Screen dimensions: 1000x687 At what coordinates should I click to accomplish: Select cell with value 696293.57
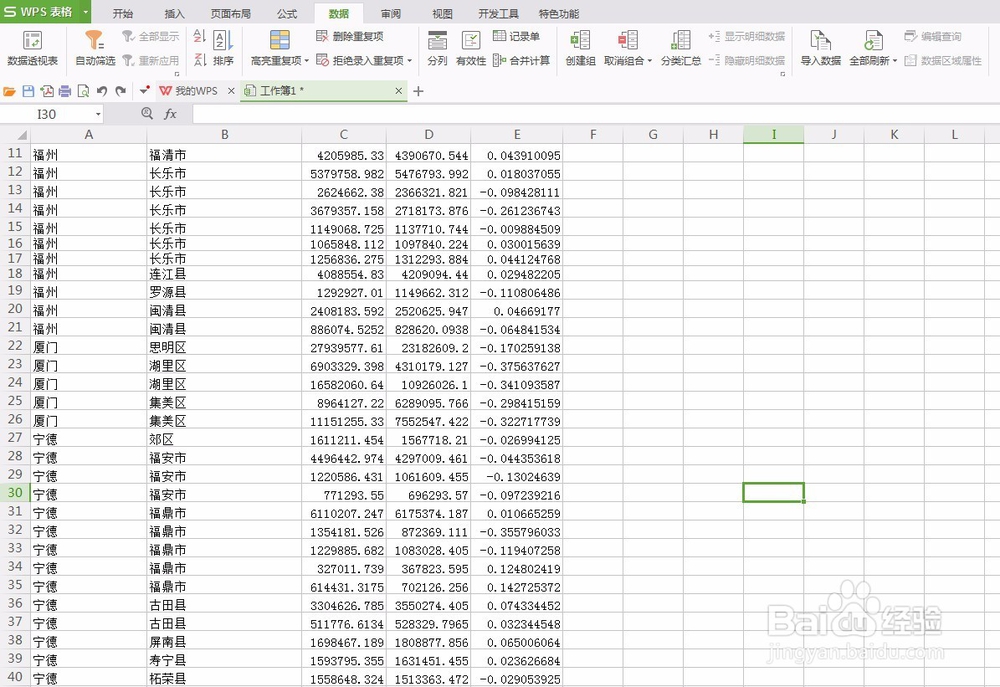tap(429, 494)
